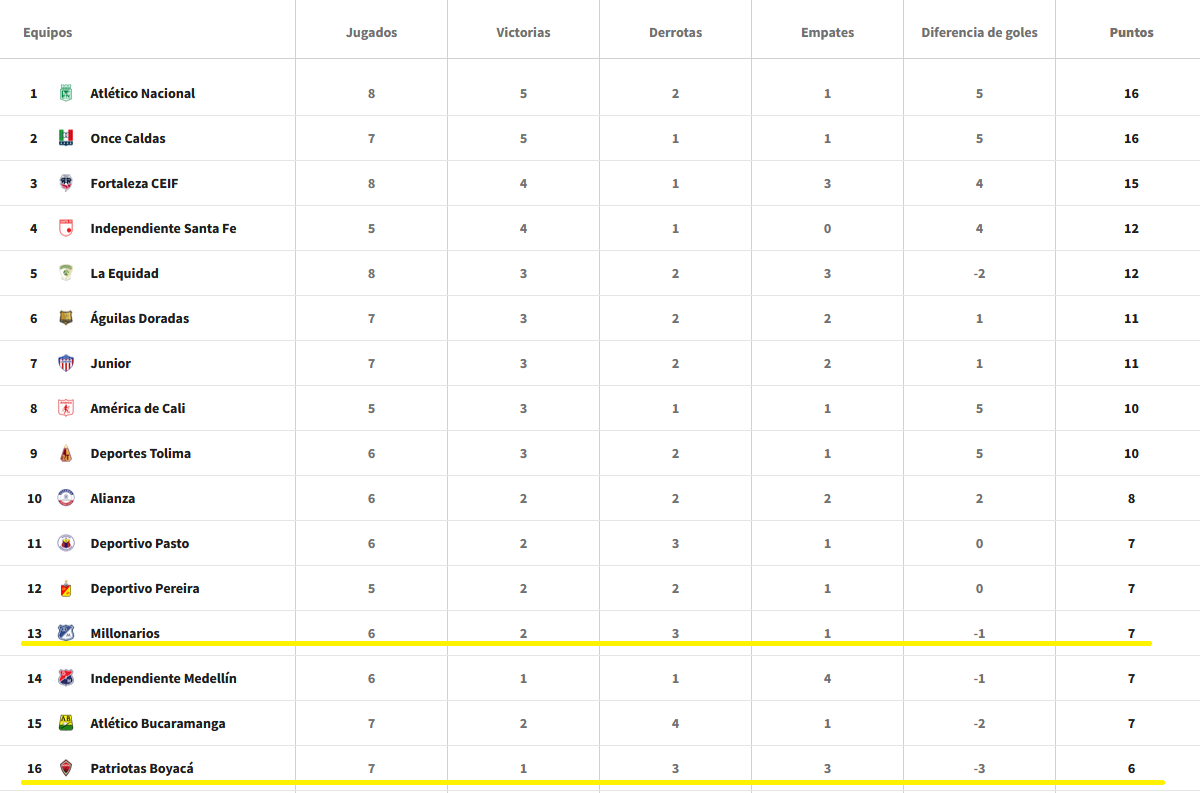Click the Victorias column header
Image resolution: width=1200 pixels, height=793 pixels.
click(x=523, y=33)
